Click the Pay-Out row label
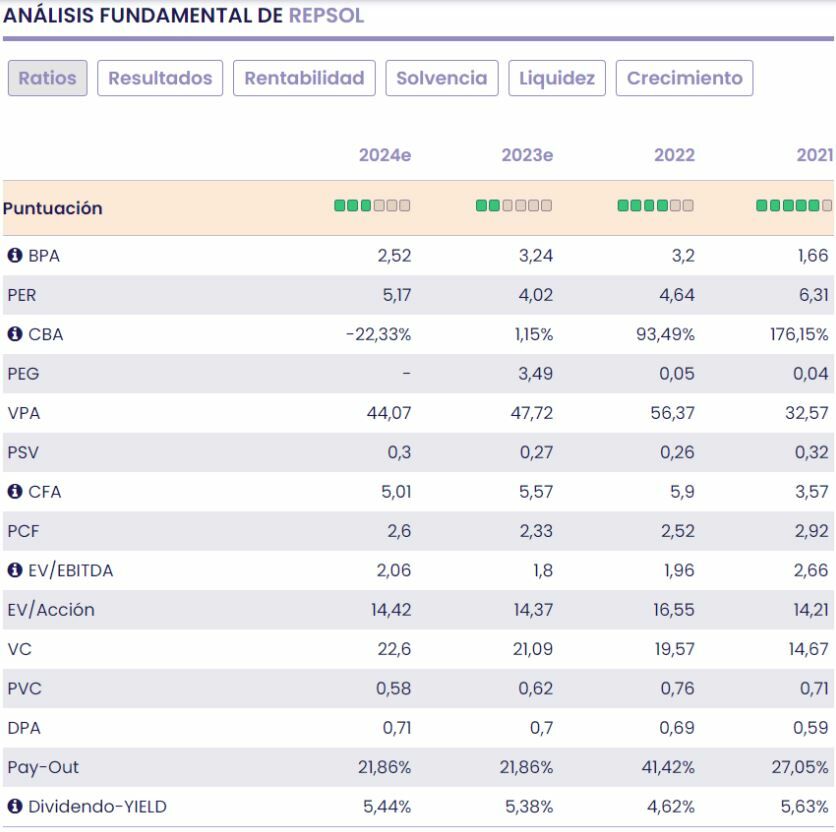This screenshot has width=836, height=832. (42, 767)
